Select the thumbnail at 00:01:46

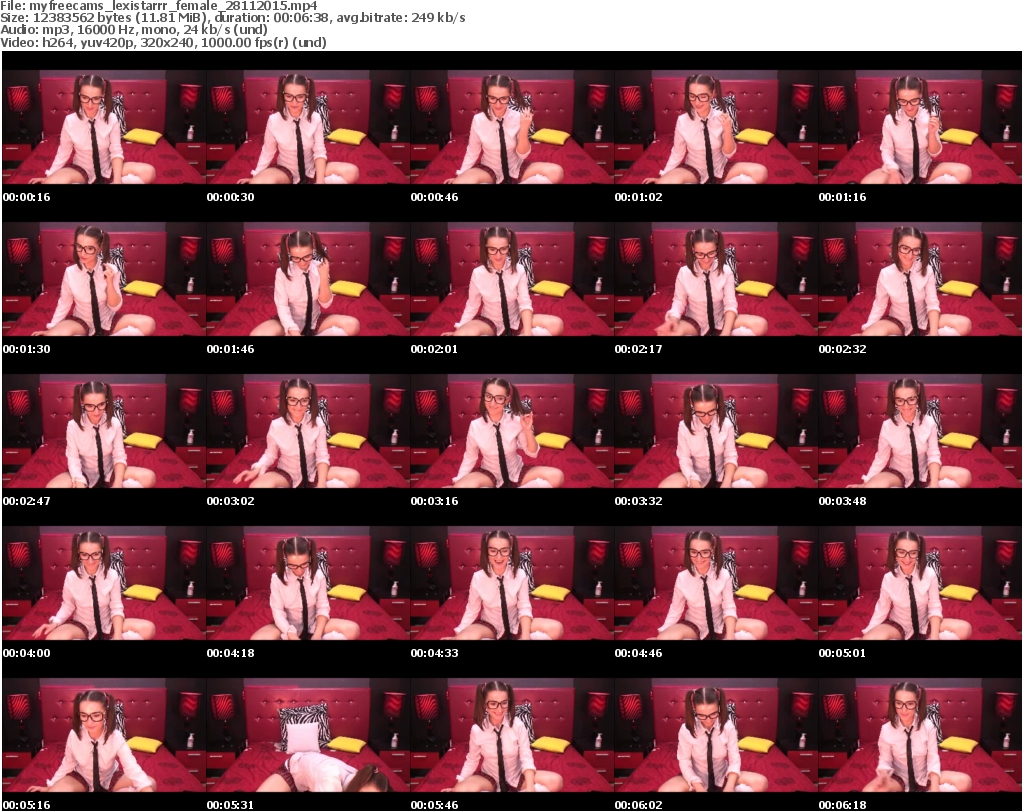[x=308, y=279]
